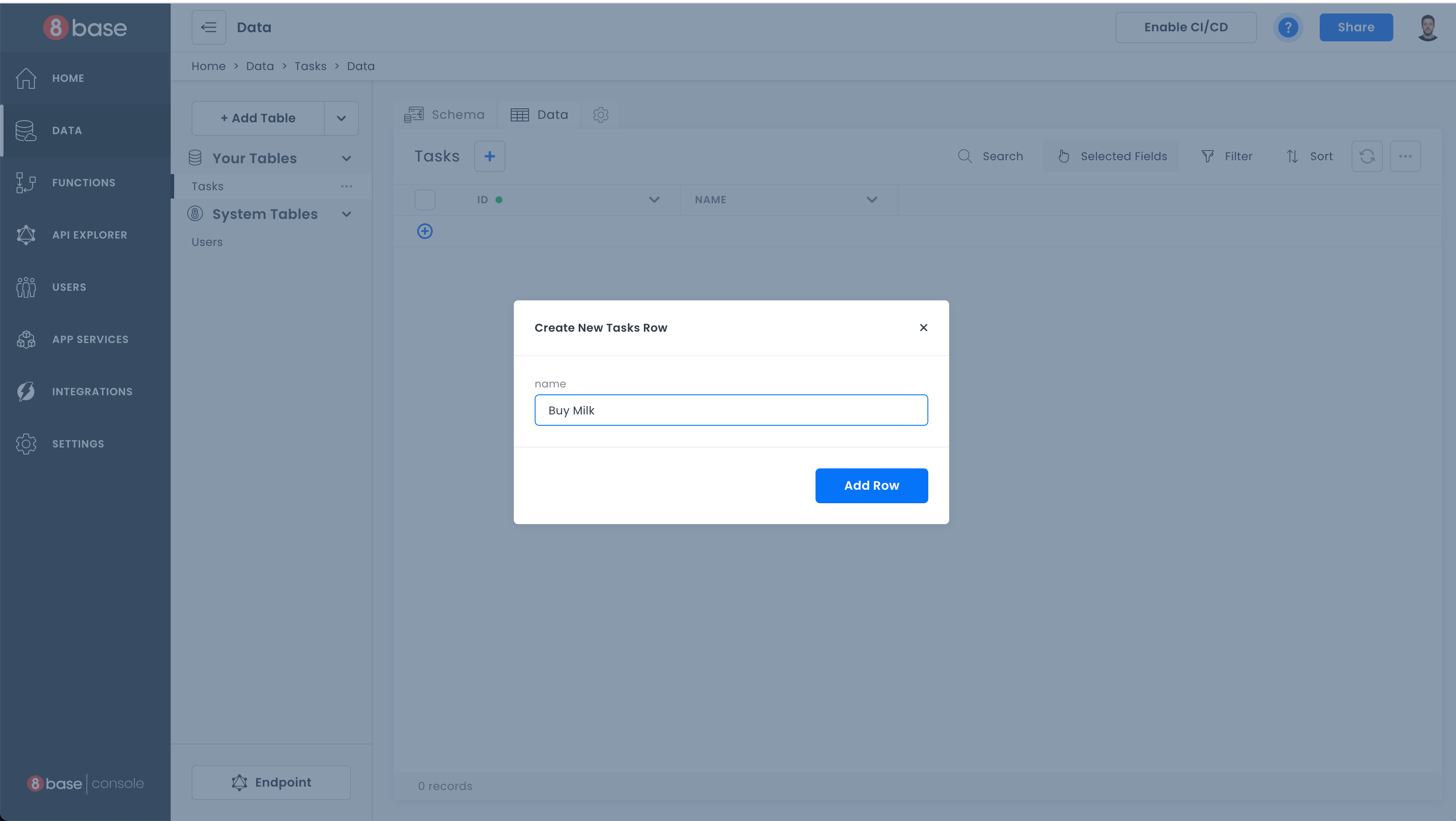
Task: Go to Functions in the sidebar
Action: coord(83,182)
